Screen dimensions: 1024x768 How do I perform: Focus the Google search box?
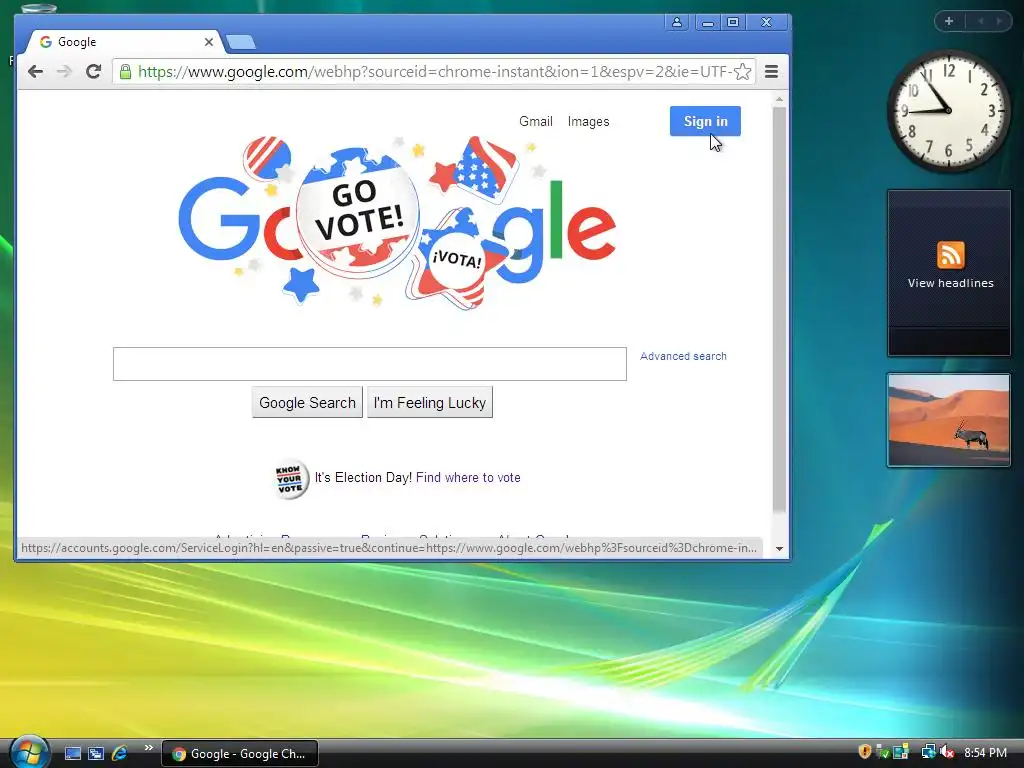[370, 364]
